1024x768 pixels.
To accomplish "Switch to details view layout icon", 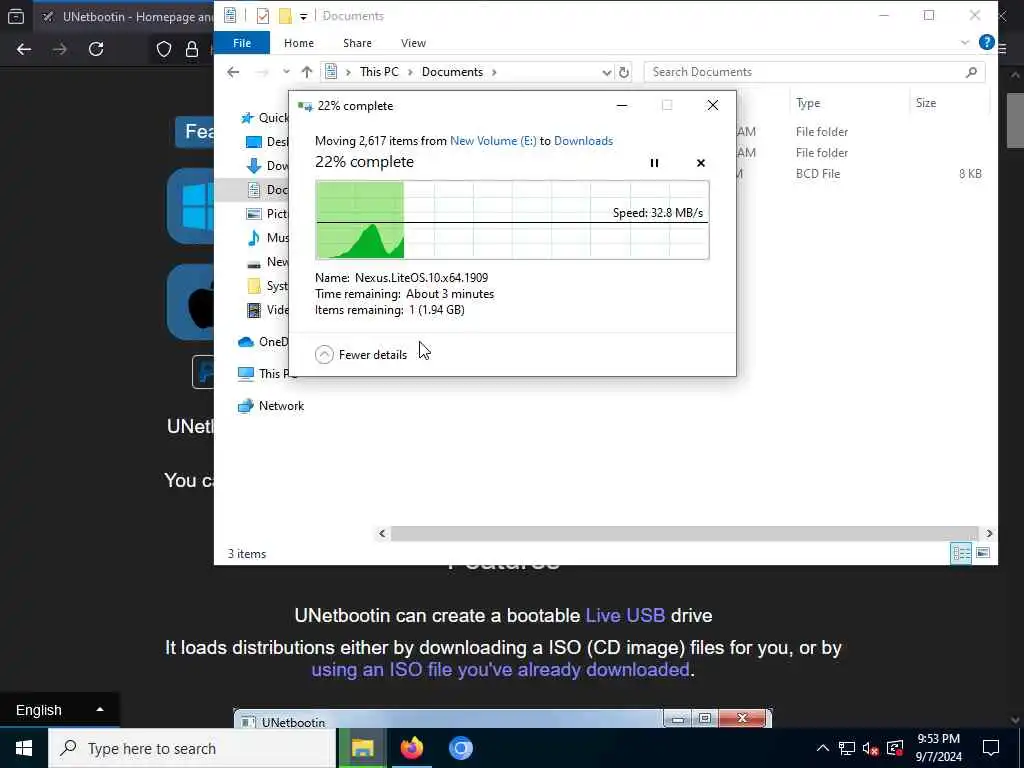I will pyautogui.click(x=961, y=554).
